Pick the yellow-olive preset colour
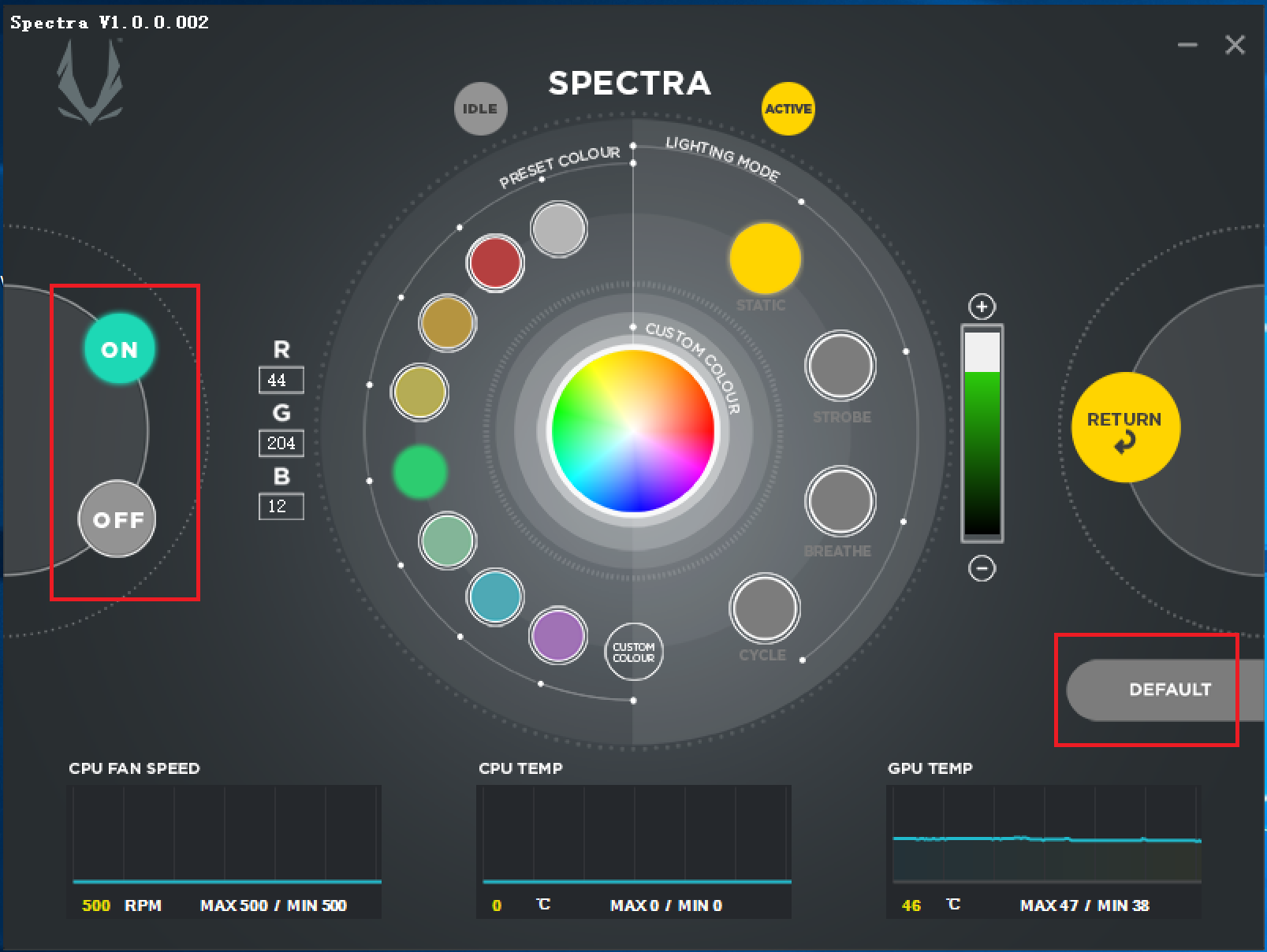Viewport: 1267px width, 952px height. point(419,392)
